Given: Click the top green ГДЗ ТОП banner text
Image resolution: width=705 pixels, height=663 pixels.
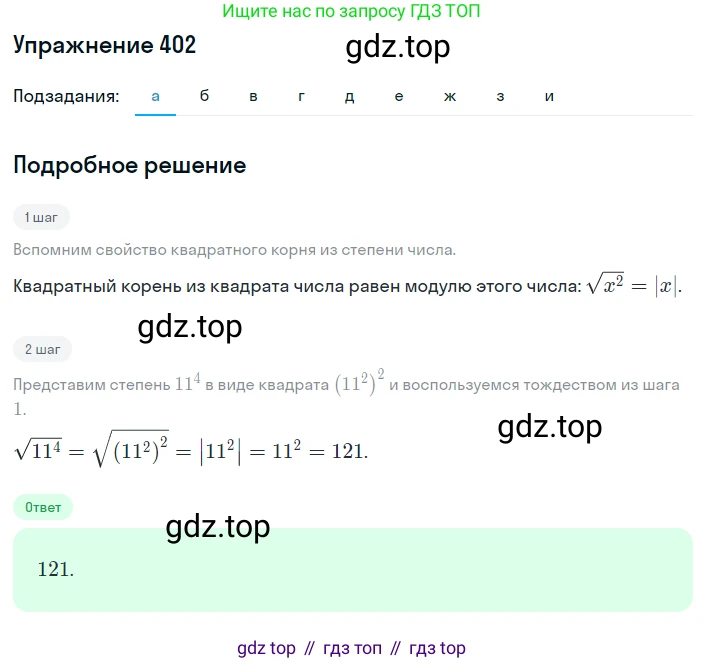Looking at the screenshot, I should (351, 11).
